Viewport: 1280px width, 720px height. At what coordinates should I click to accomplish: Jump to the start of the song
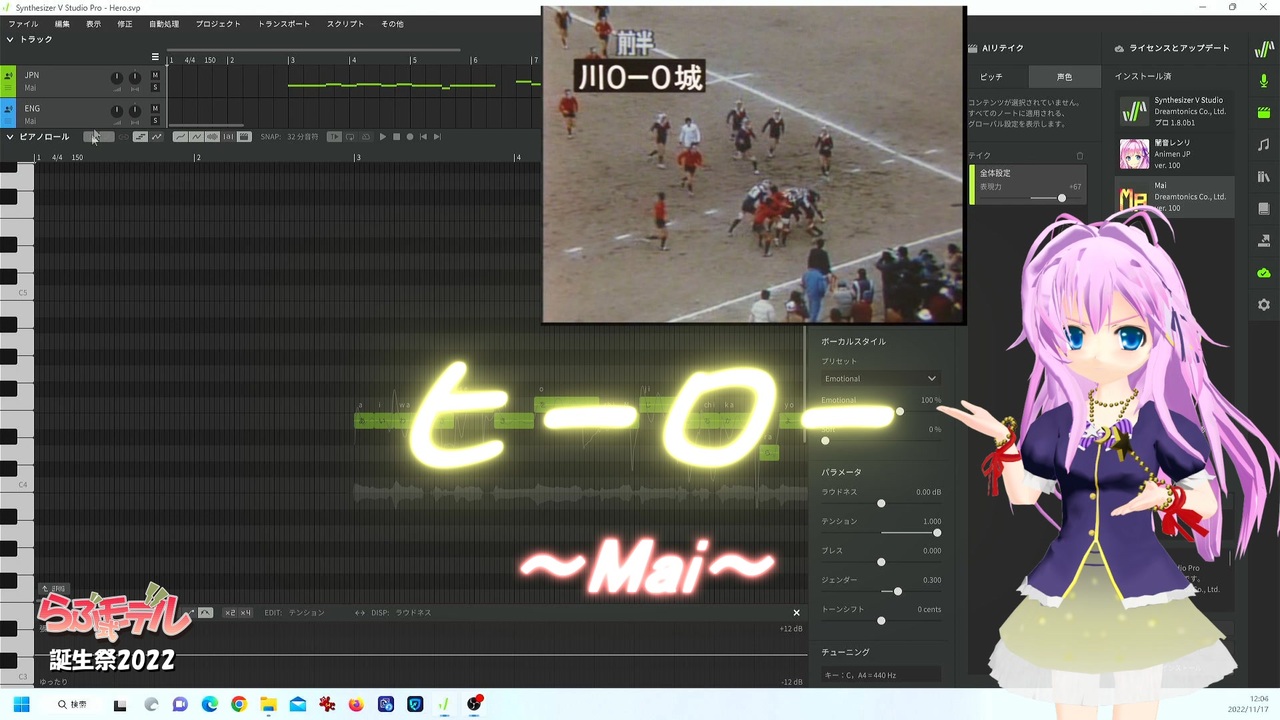tap(423, 137)
